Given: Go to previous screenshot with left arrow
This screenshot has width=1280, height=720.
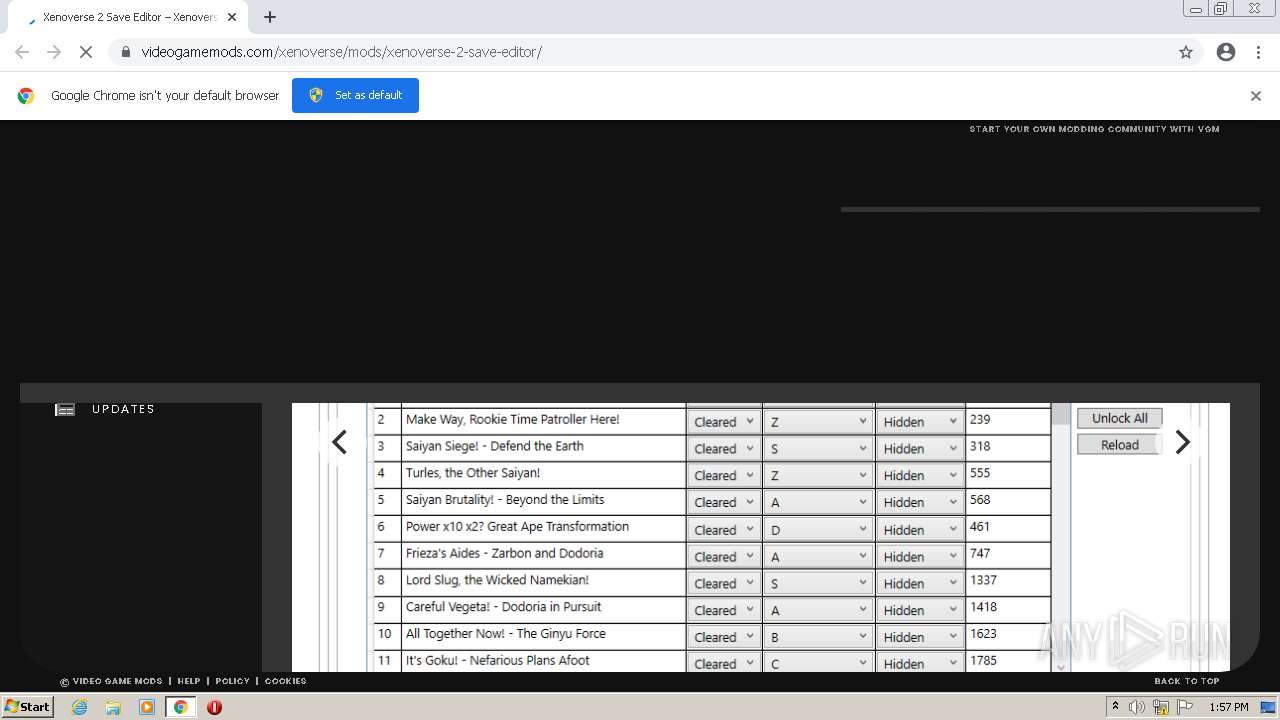Looking at the screenshot, I should click(340, 442).
